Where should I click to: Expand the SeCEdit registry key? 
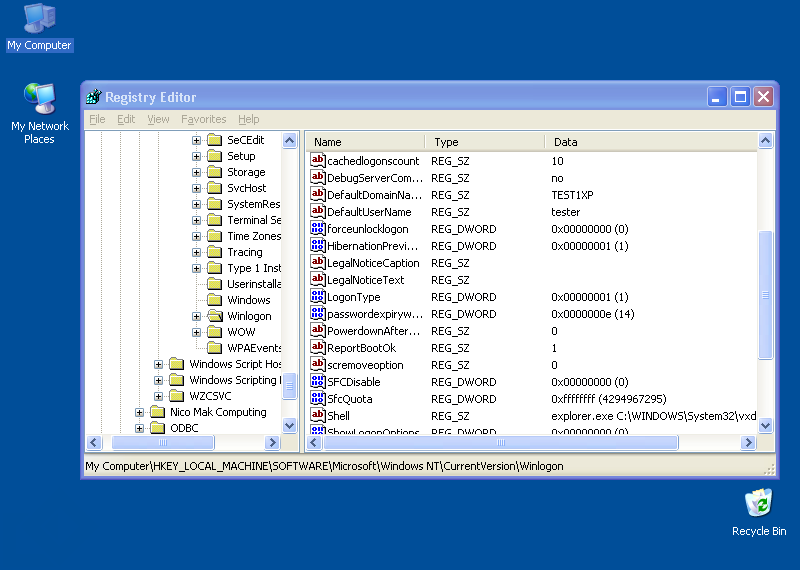[197, 140]
